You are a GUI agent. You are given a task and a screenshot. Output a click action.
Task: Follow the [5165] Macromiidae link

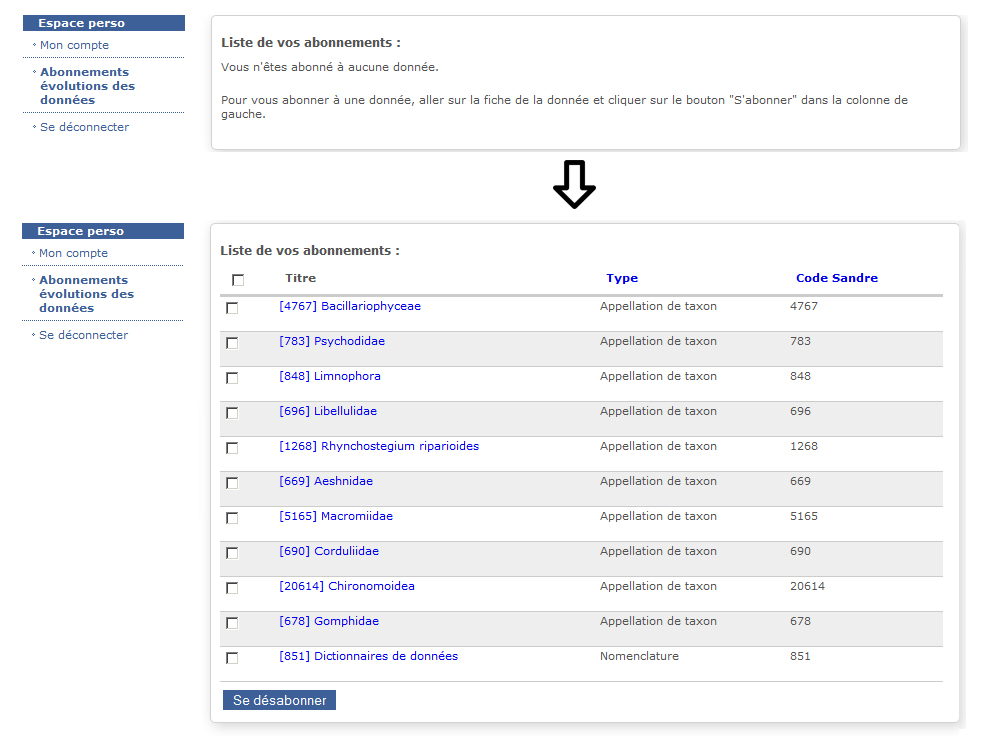click(x=336, y=516)
